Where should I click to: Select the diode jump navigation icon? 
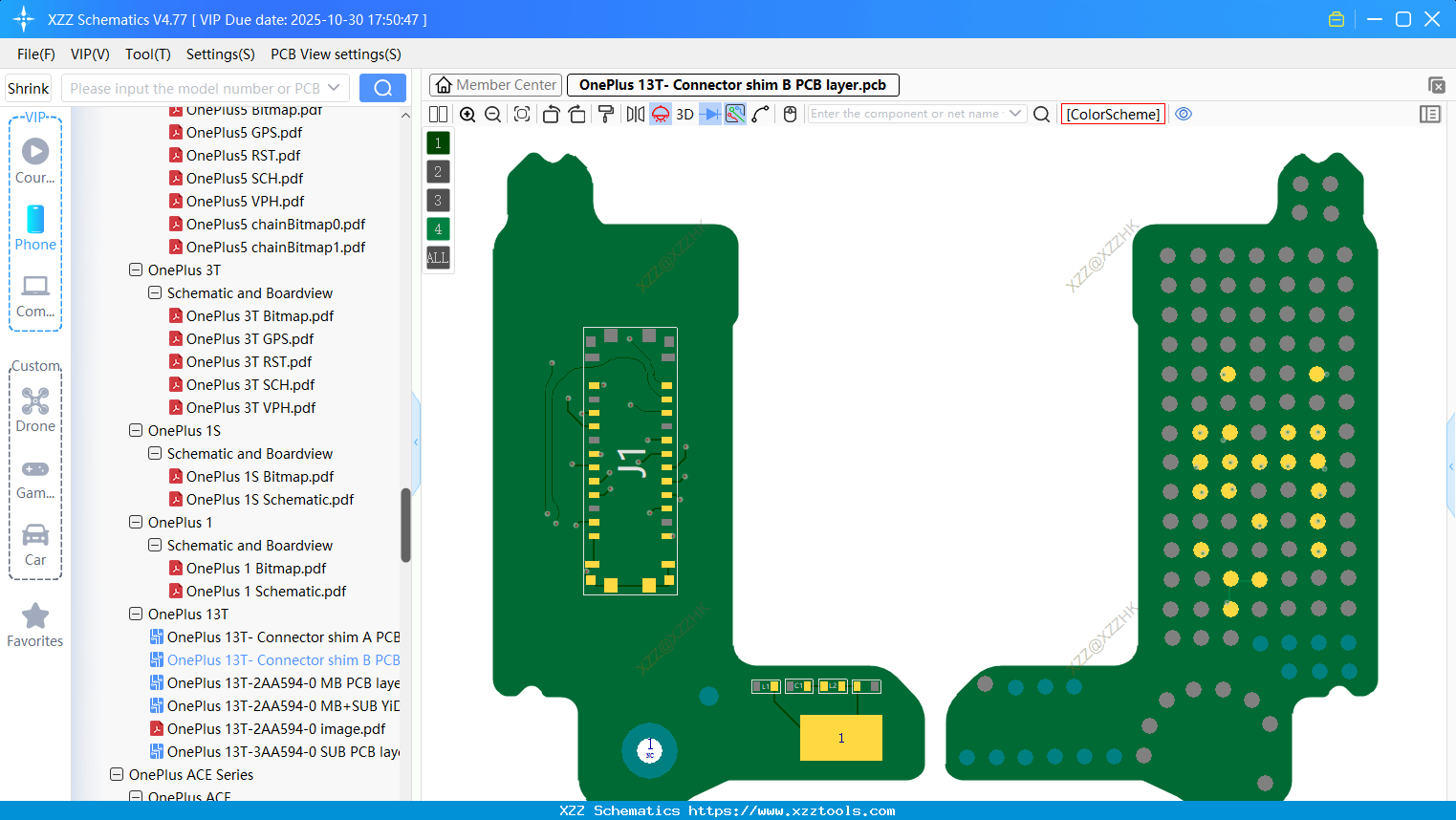click(x=709, y=114)
